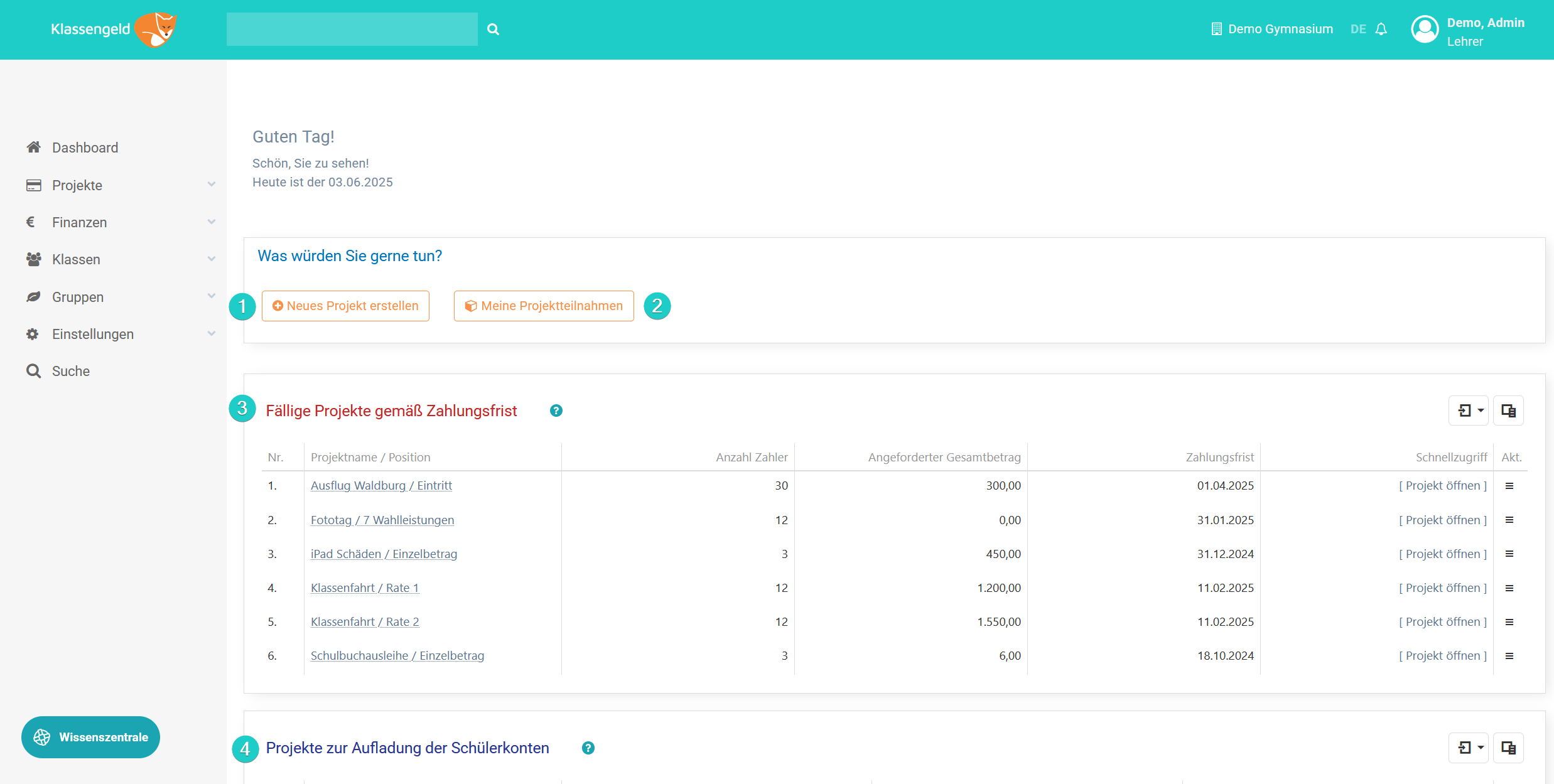Click Meine Projektteilnahmen button
1554x784 pixels.
pos(544,306)
